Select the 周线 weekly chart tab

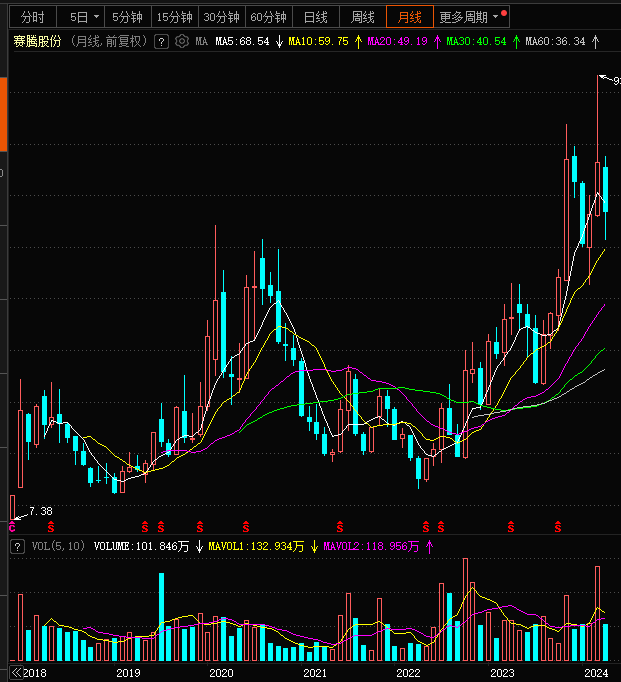[362, 17]
